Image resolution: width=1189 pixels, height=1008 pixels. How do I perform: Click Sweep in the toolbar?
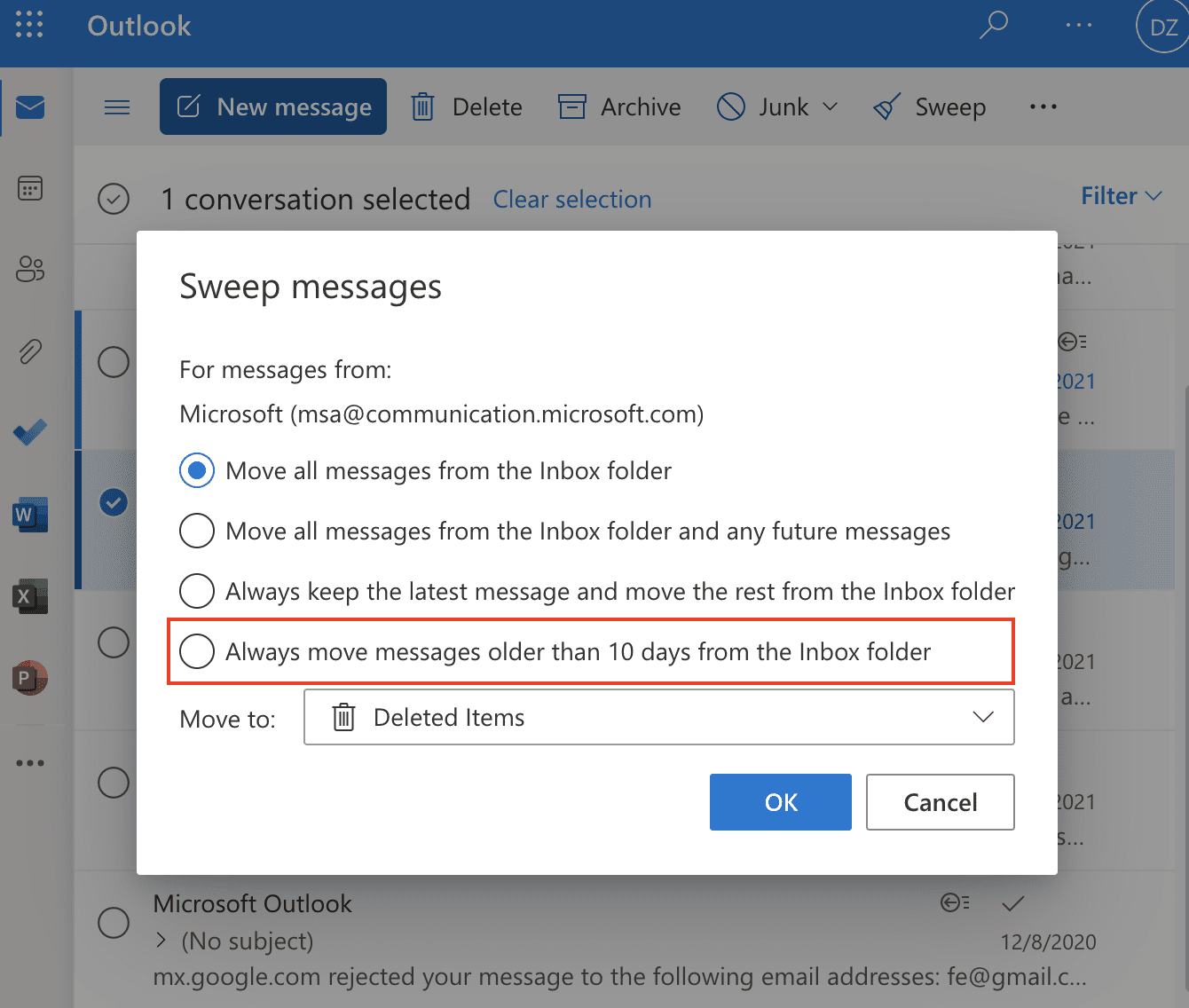pyautogui.click(x=929, y=106)
